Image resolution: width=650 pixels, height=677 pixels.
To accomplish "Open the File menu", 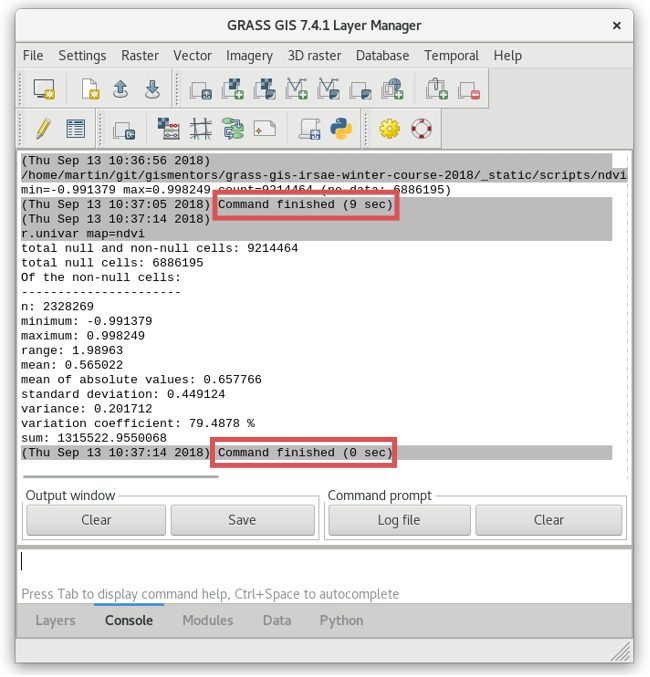I will [x=33, y=56].
